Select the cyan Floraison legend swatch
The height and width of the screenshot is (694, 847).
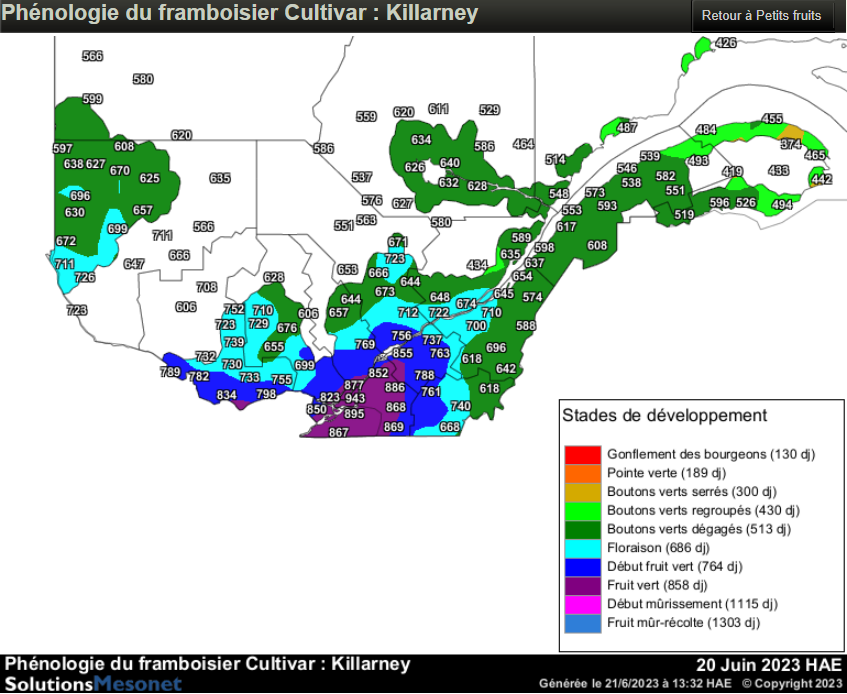tap(582, 548)
